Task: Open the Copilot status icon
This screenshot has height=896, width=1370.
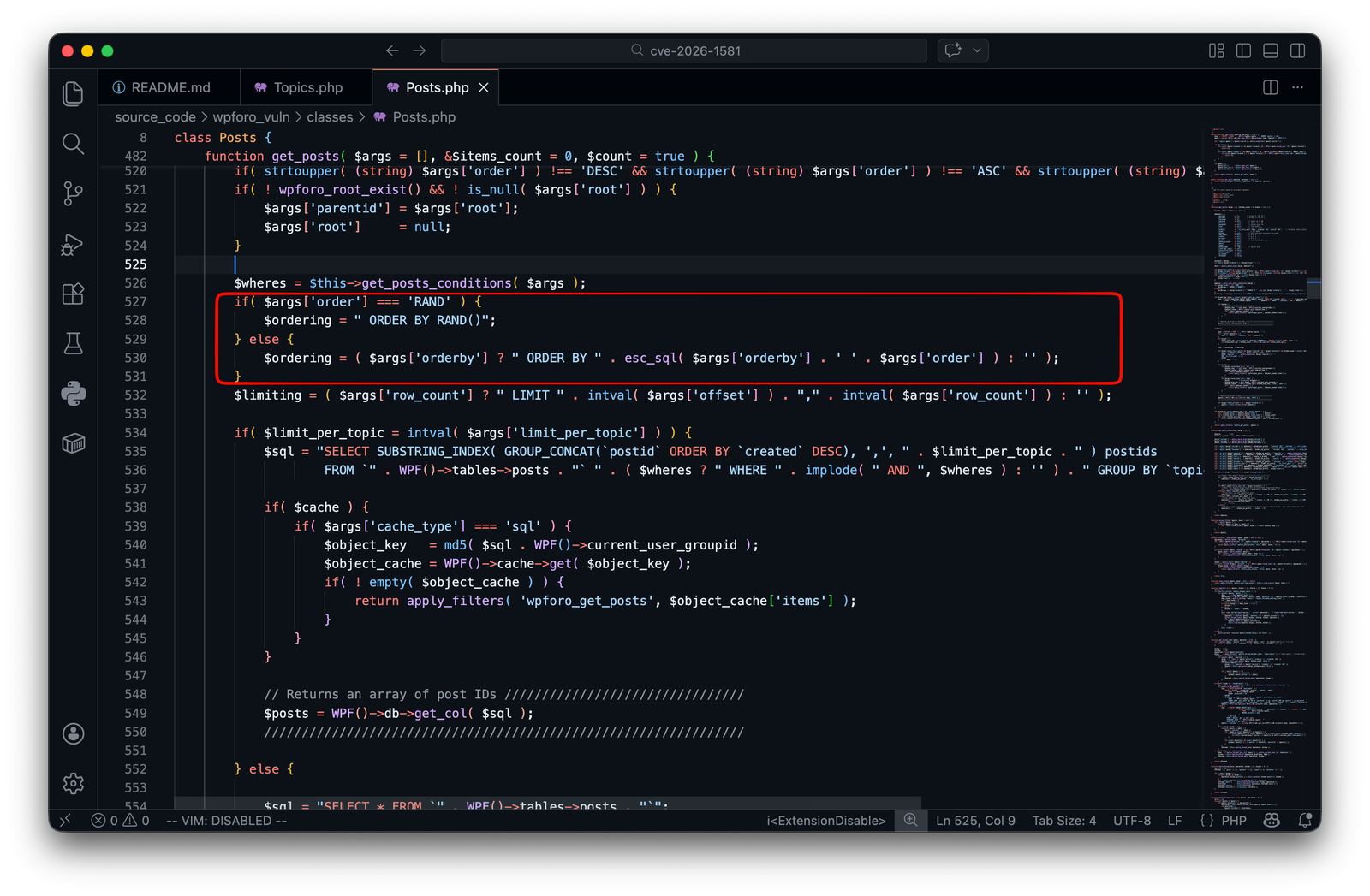Action: pyautogui.click(x=1272, y=821)
